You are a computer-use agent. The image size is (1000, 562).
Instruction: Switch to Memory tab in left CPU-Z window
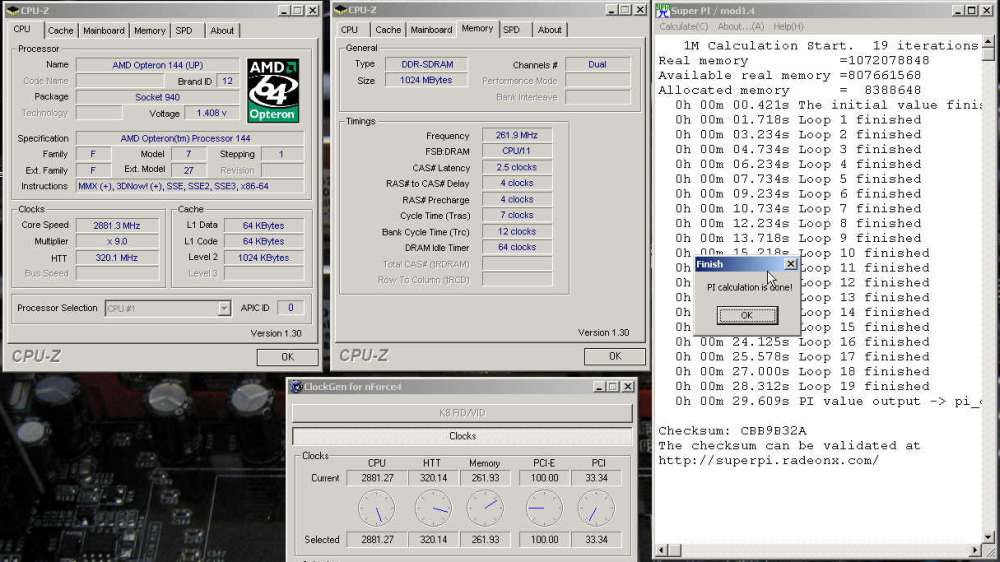[x=149, y=31]
